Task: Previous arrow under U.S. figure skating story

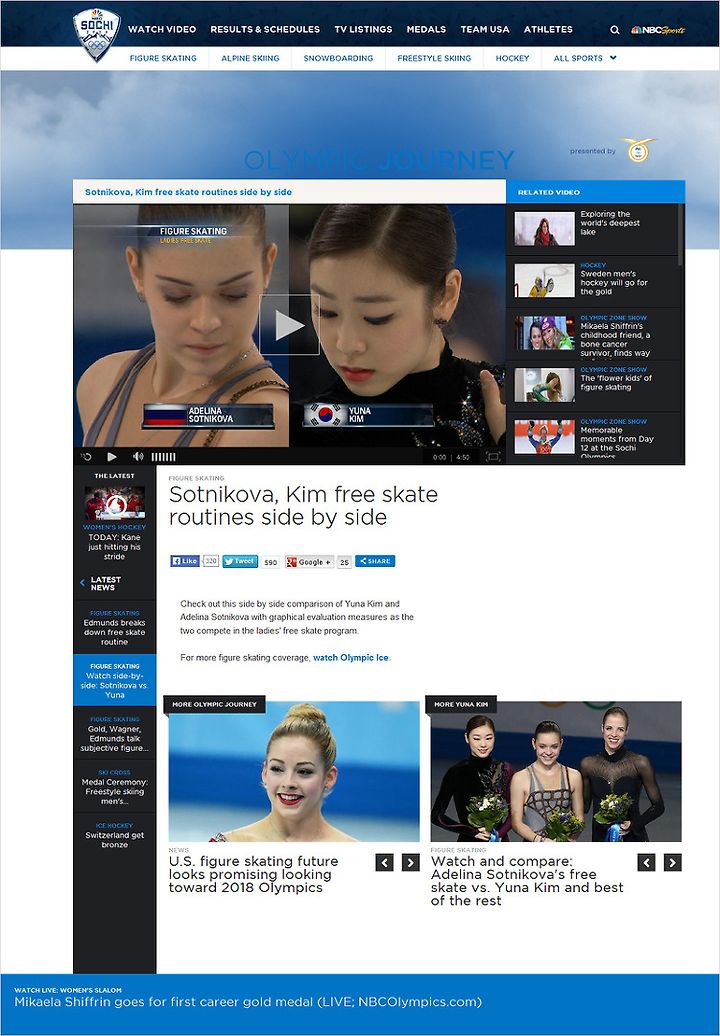Action: pos(384,862)
